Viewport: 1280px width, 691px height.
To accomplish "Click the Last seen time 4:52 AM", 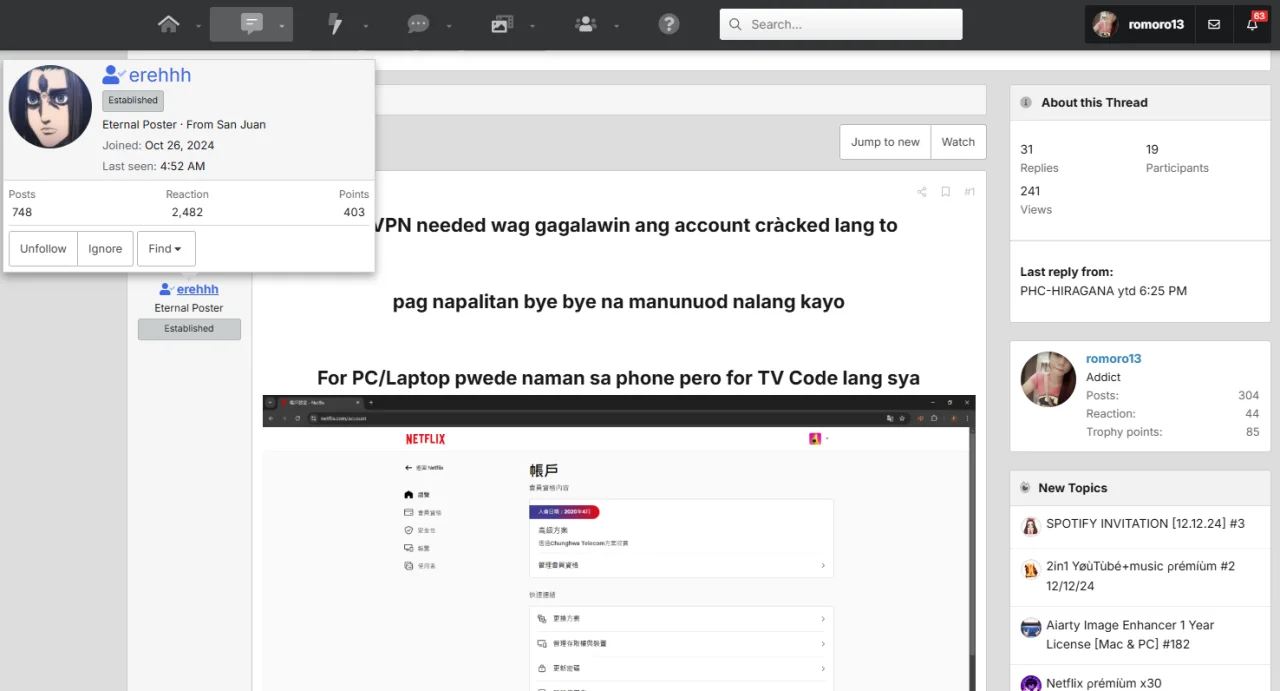I will click(182, 166).
